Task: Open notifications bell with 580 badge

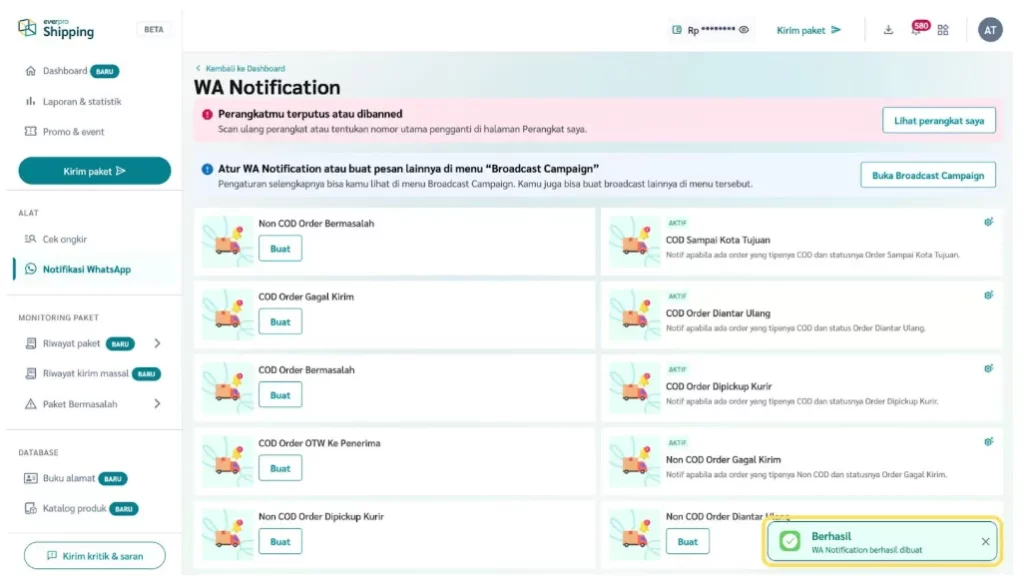Action: (916, 30)
